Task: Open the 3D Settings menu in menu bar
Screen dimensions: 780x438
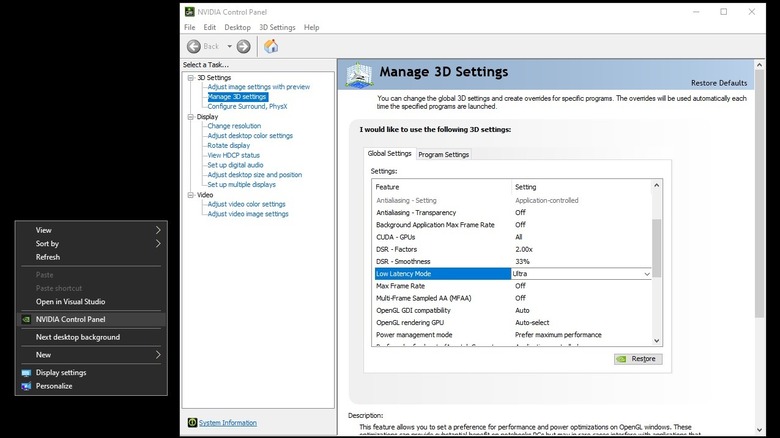Action: pos(277,27)
